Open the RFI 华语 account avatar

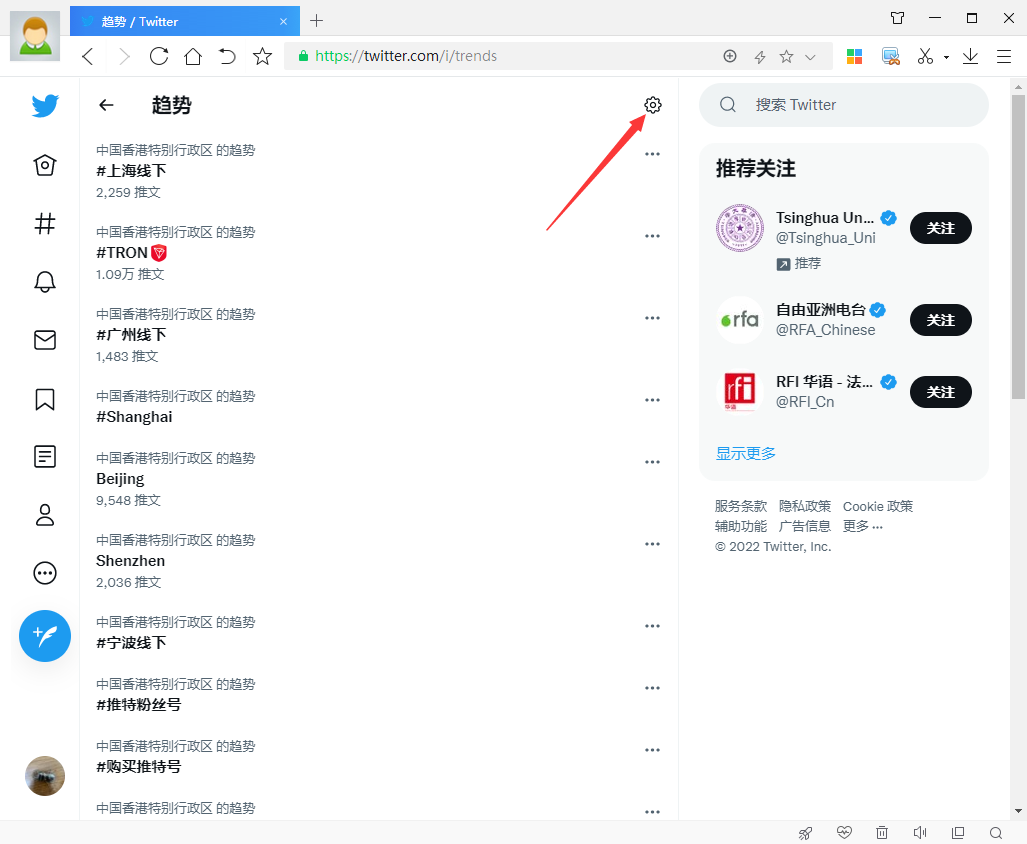pos(739,392)
